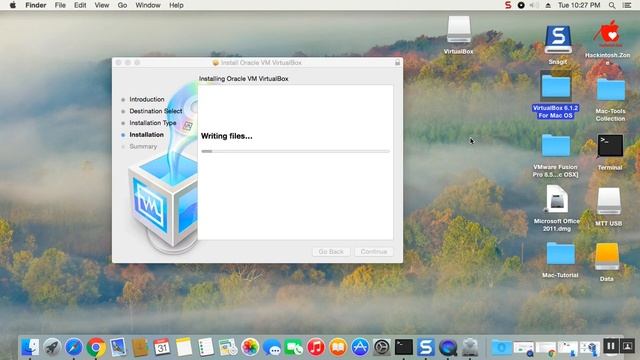This screenshot has height=360, width=640.
Task: Click the Go Back button in installer
Action: coord(331,252)
